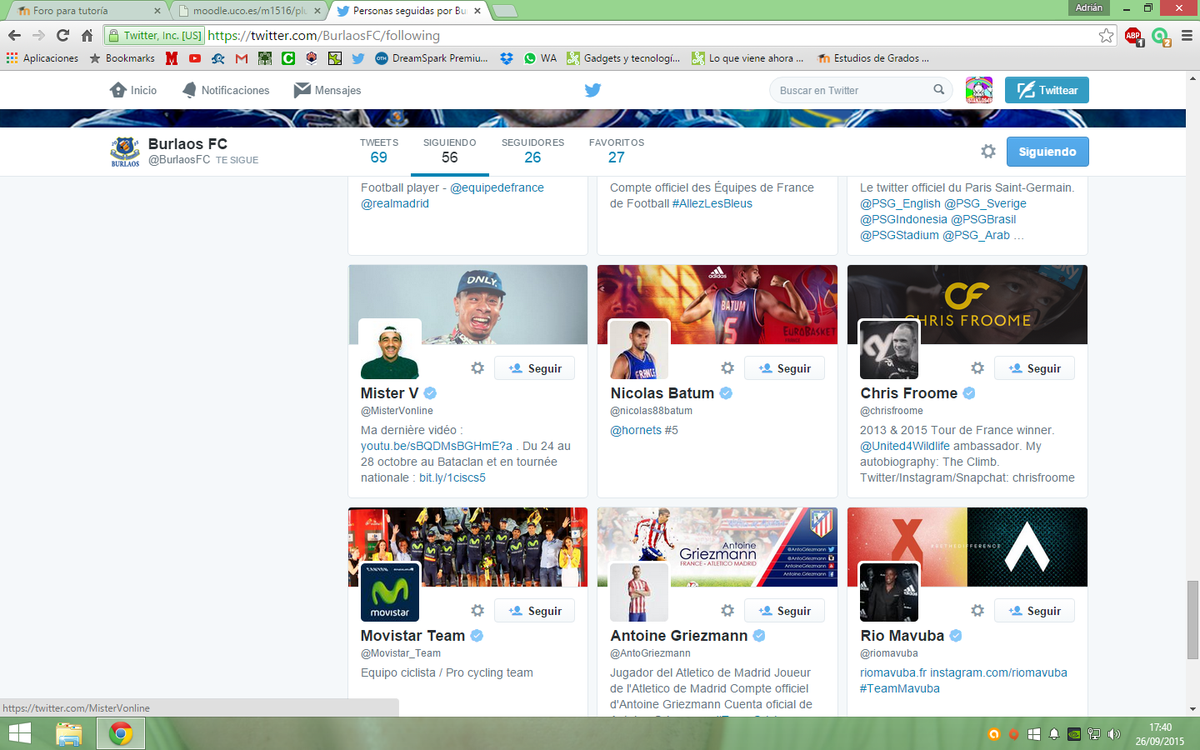Open the Tweets 69 tab
This screenshot has width=1200, height=750.
tap(379, 150)
